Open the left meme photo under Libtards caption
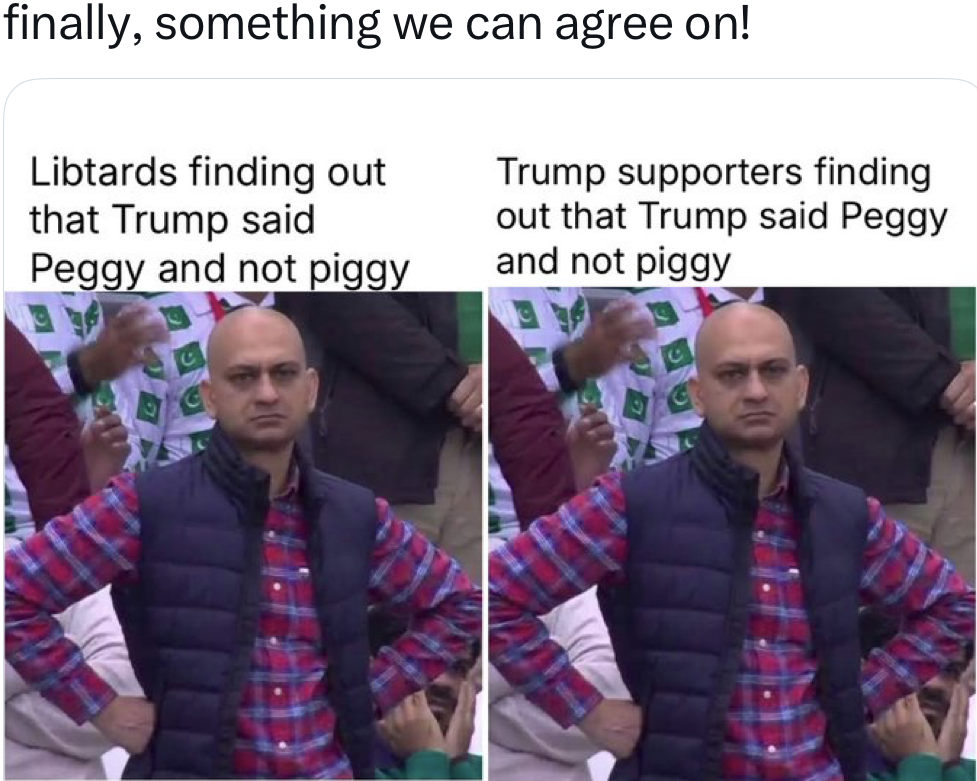The width and height of the screenshot is (977, 781). [x=243, y=535]
